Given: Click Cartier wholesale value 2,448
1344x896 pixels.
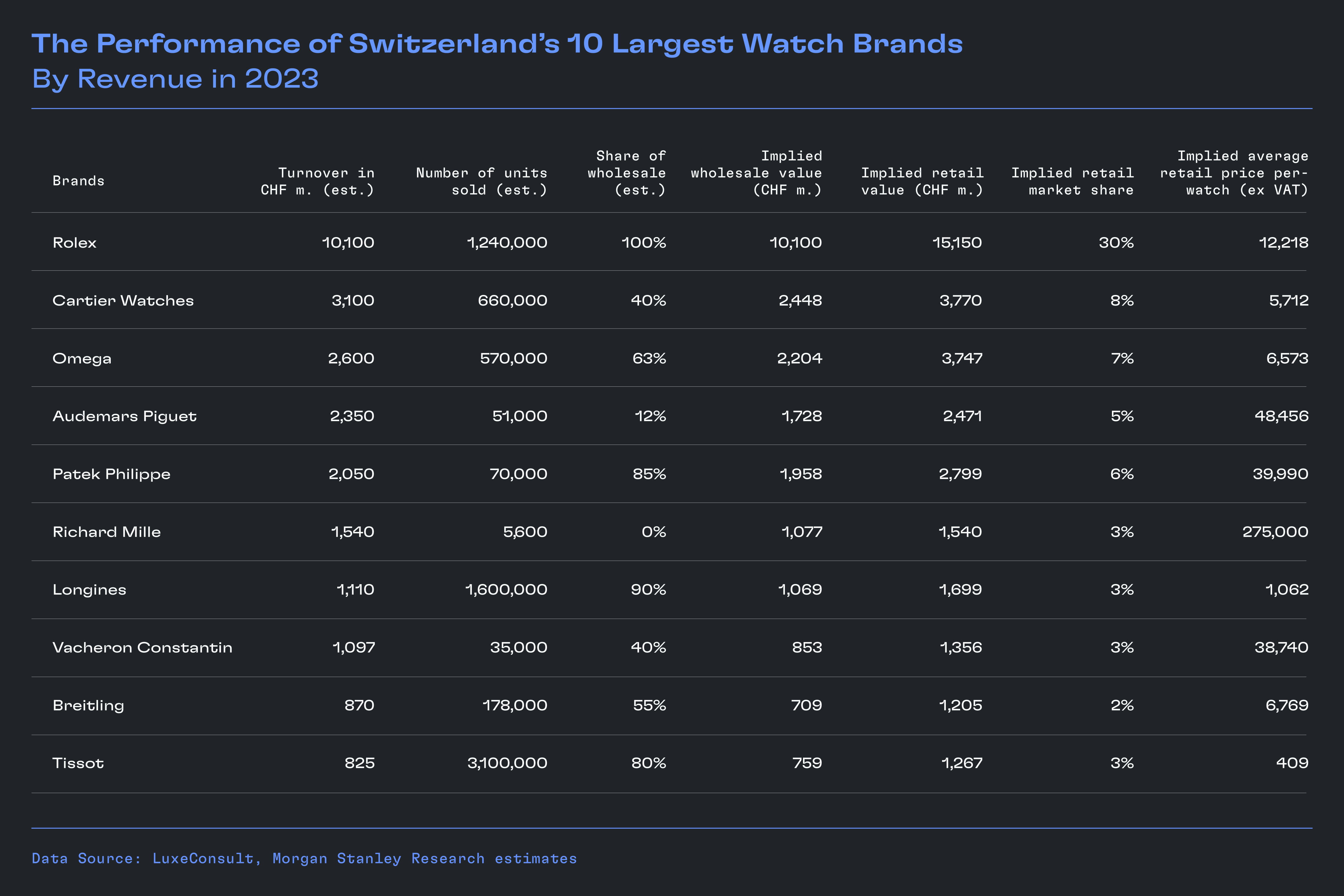Looking at the screenshot, I should (800, 301).
